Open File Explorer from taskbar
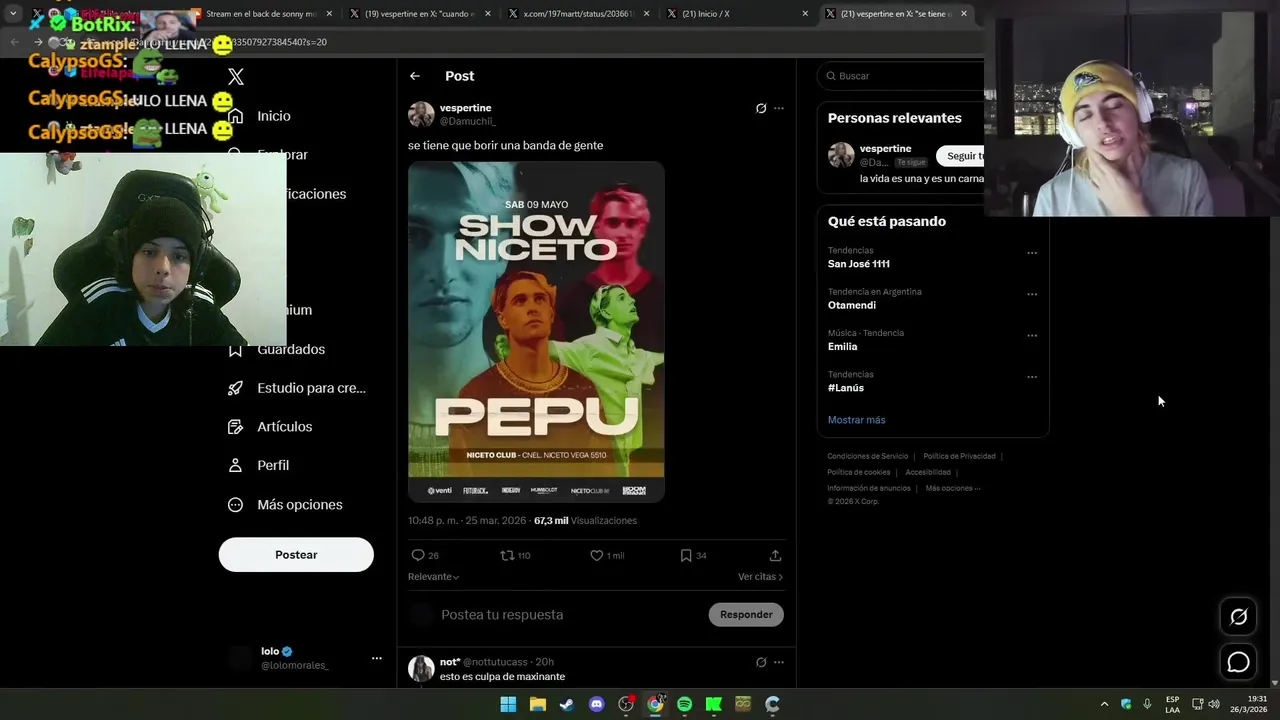1280x720 pixels. coord(537,704)
